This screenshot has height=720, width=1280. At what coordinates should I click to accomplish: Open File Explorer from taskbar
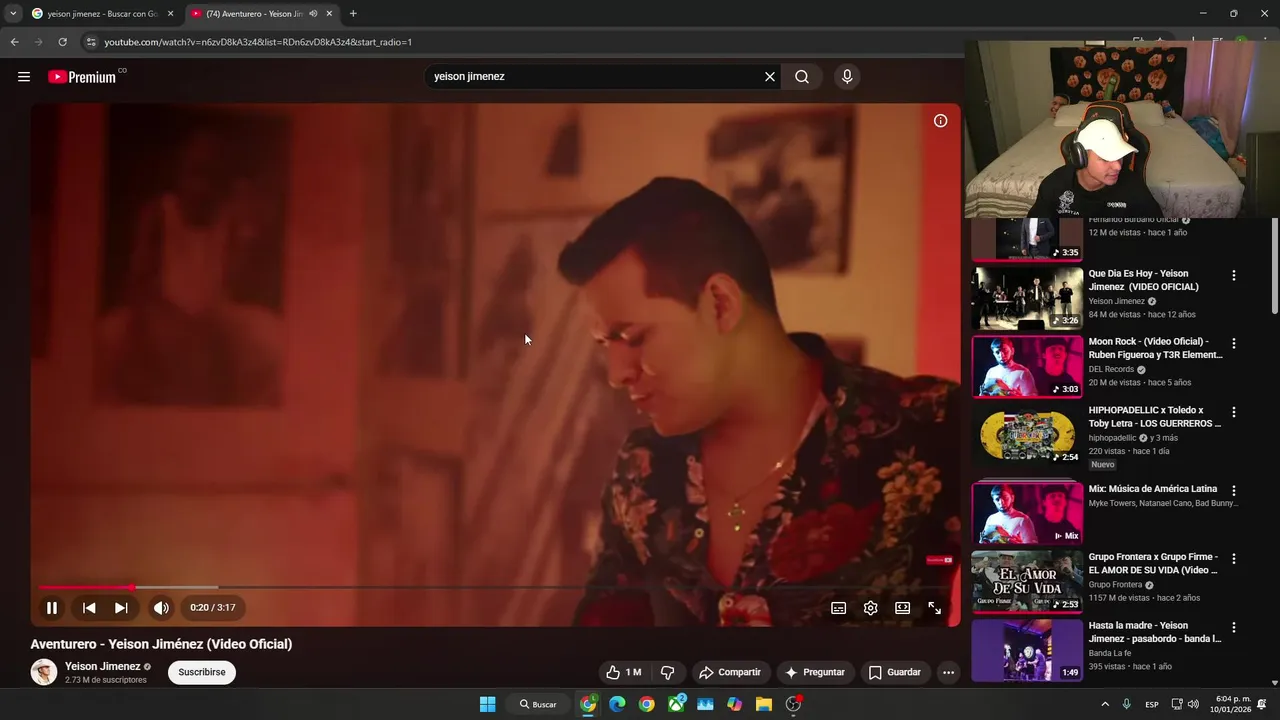pyautogui.click(x=764, y=704)
